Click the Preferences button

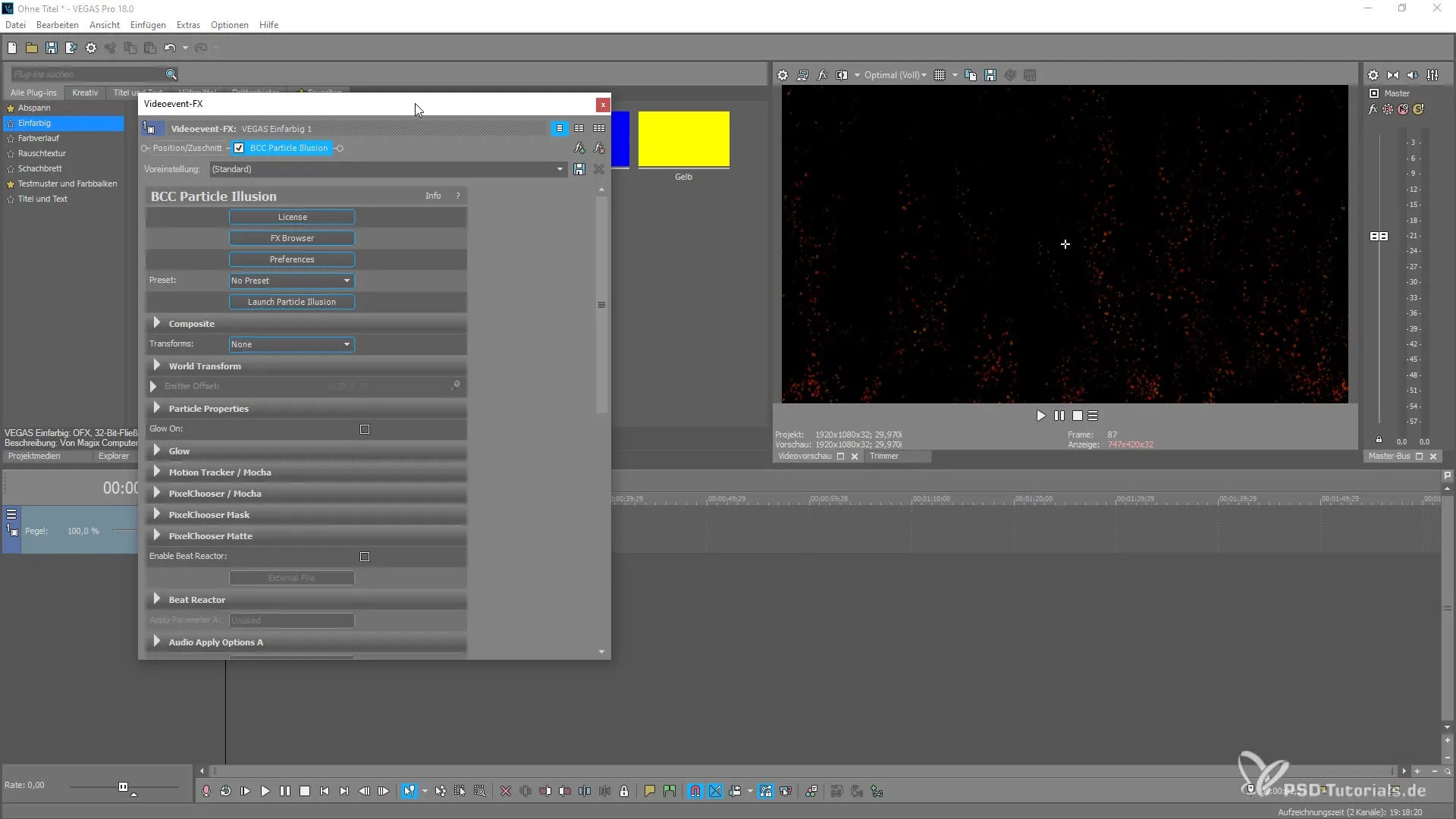point(292,259)
